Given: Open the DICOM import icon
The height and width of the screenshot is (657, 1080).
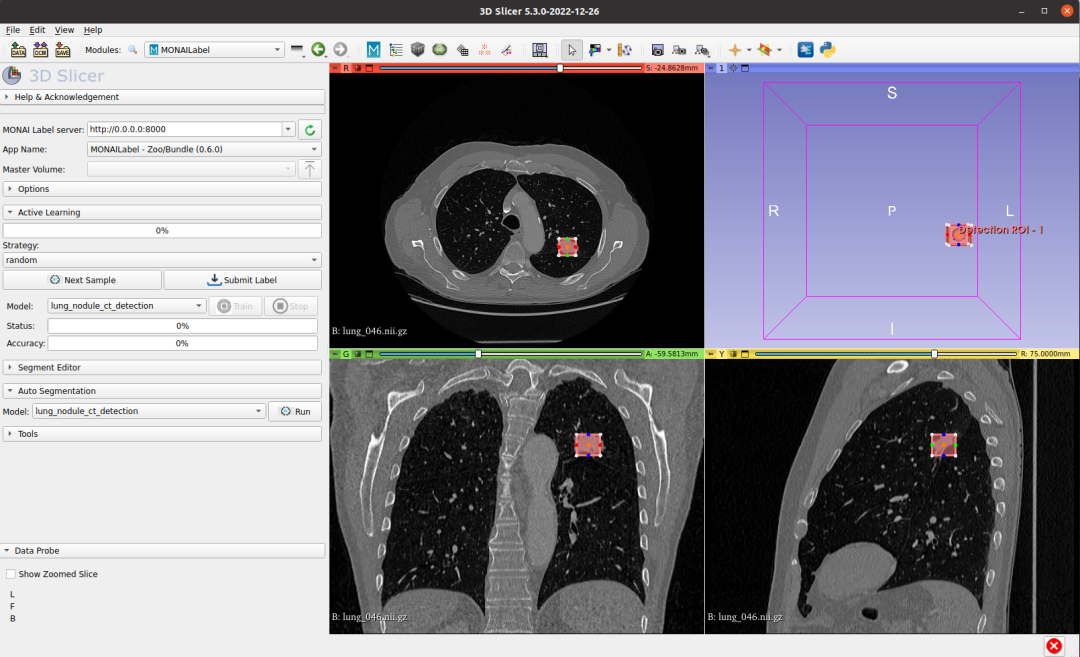Looking at the screenshot, I should [x=41, y=50].
